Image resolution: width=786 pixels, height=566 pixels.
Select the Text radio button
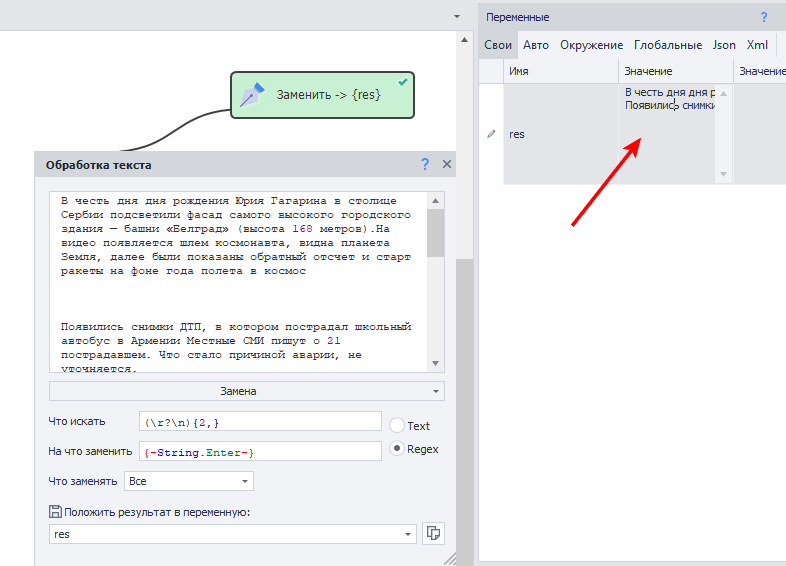coord(397,425)
